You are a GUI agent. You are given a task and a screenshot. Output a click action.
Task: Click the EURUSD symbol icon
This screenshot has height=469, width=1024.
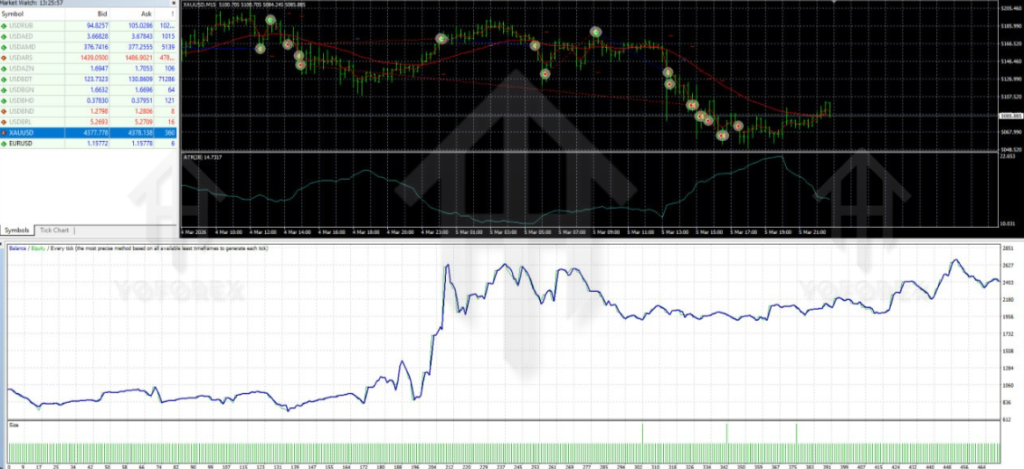[x=5, y=144]
